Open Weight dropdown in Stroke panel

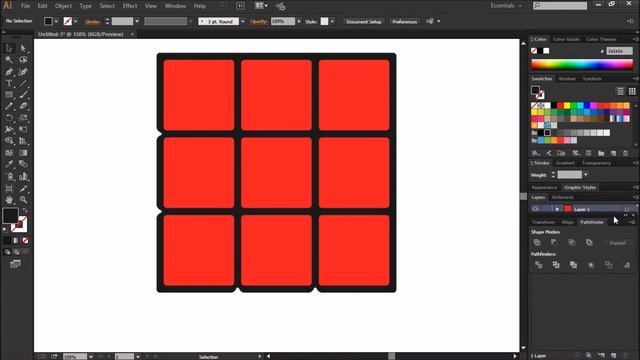tap(586, 175)
